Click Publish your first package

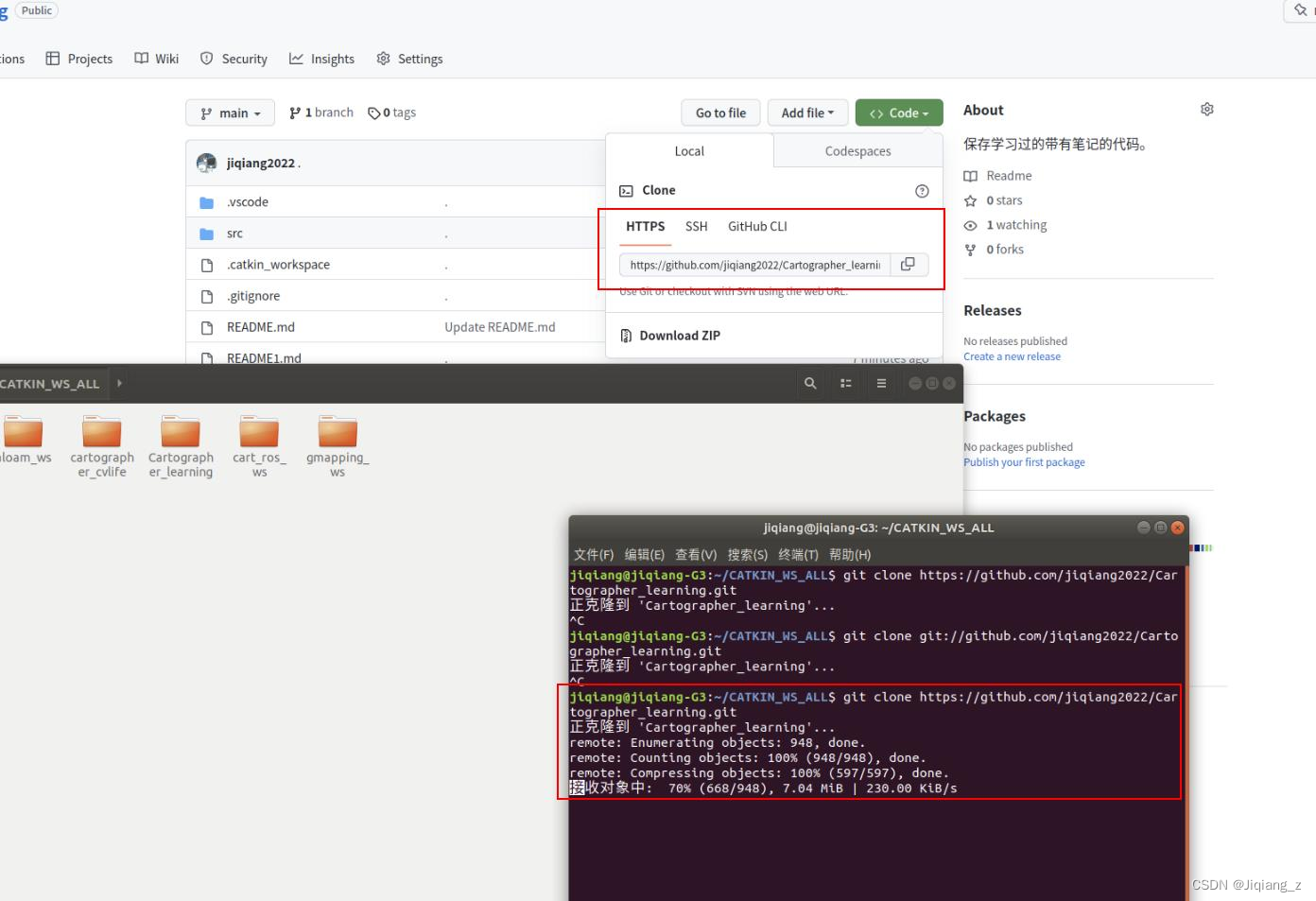[x=1024, y=462]
